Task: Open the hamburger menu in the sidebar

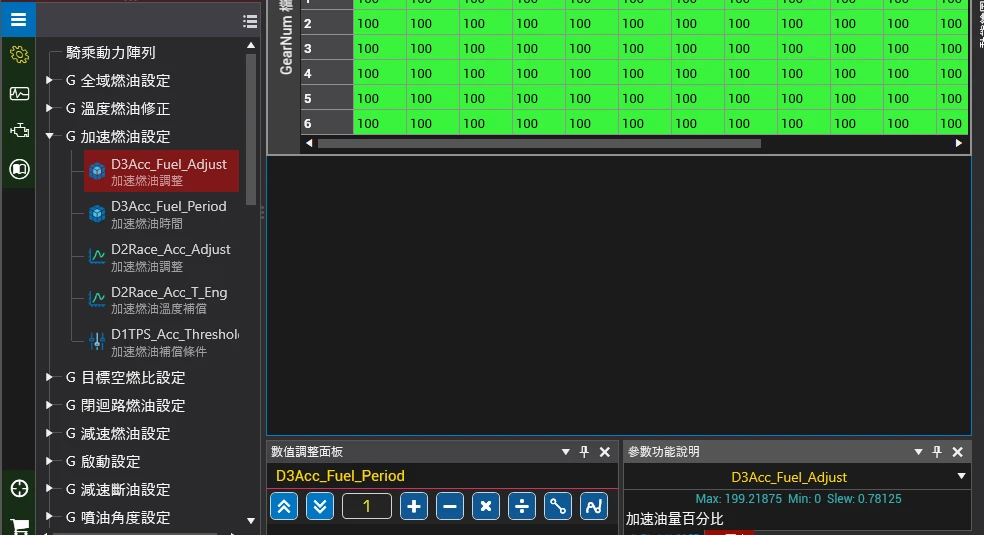Action: tap(18, 19)
